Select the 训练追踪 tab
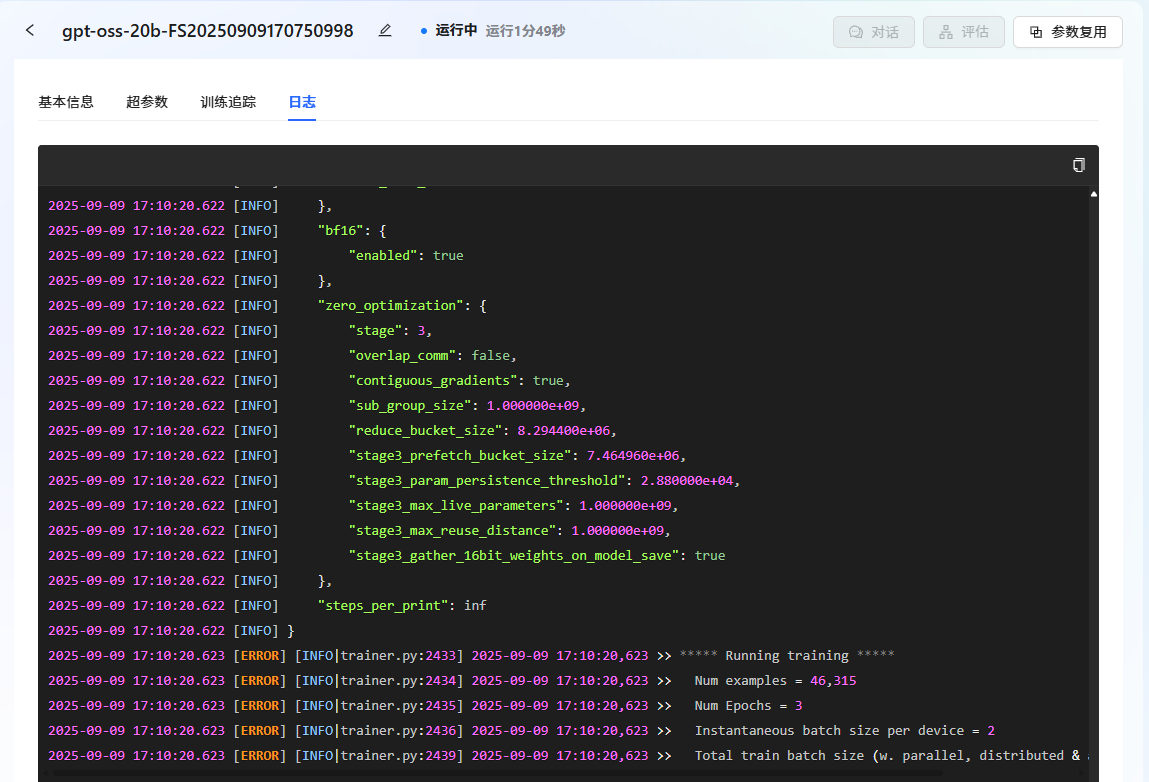The height and width of the screenshot is (782, 1149). point(228,102)
